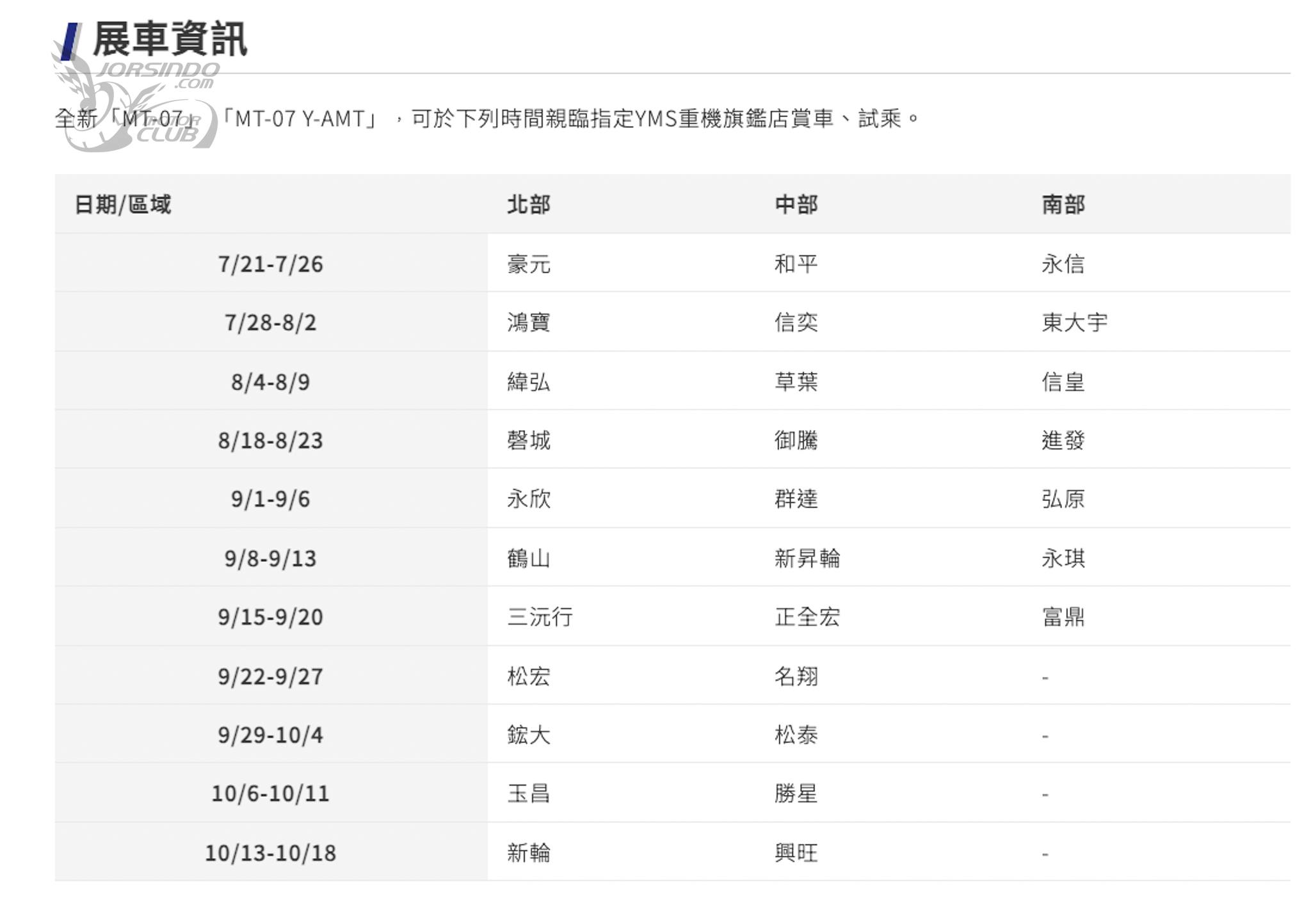Click the 展車資訊 section heading

pyautogui.click(x=170, y=39)
